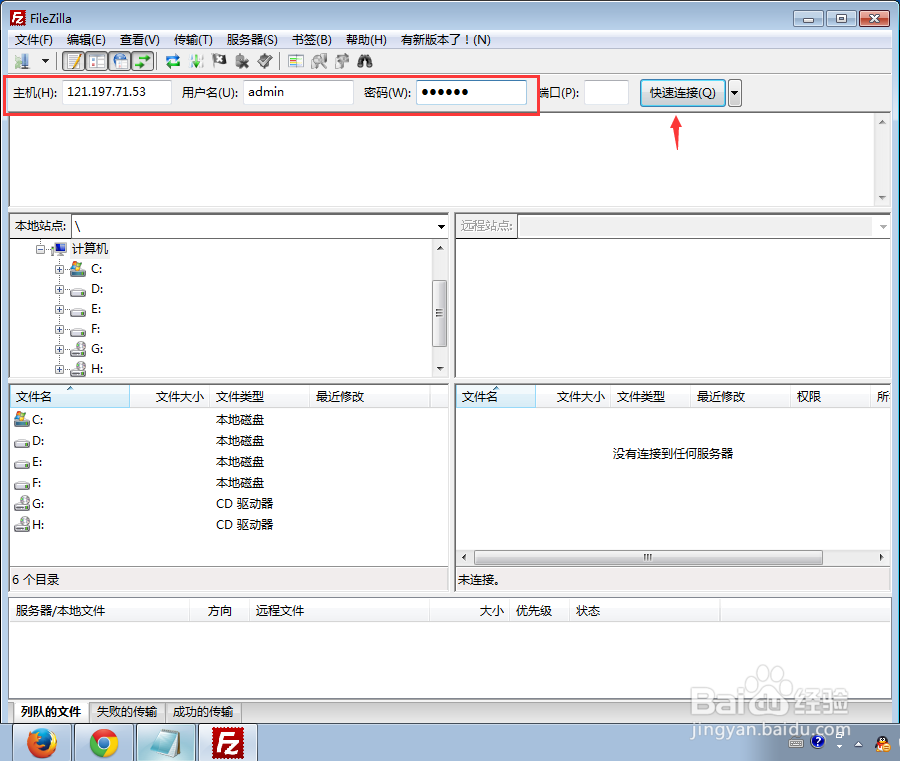Click the binoculars file search icon

click(365, 61)
